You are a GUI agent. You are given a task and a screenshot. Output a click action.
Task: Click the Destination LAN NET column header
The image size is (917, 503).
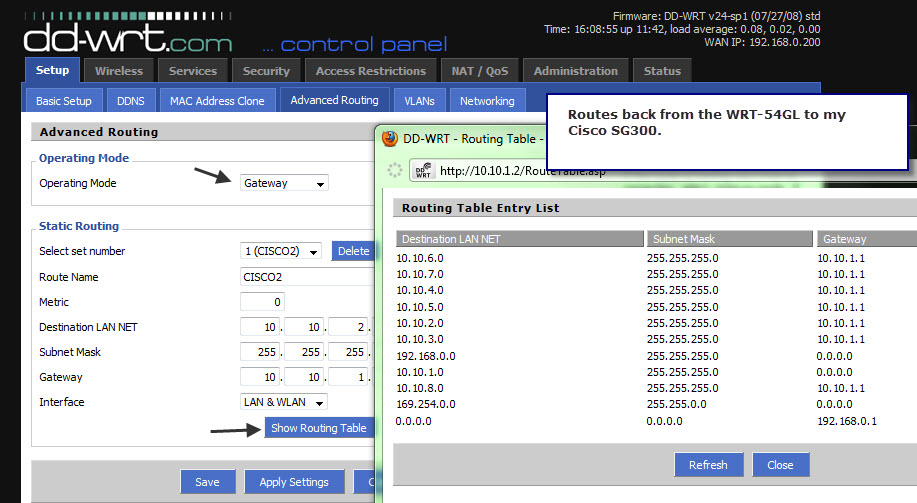pyautogui.click(x=520, y=239)
